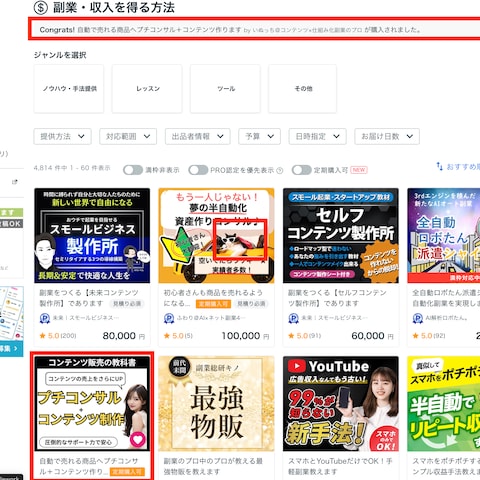This screenshot has height=480, width=480.
Task: Enable the PRO認定を優先表示 switch
Action: [x=198, y=170]
